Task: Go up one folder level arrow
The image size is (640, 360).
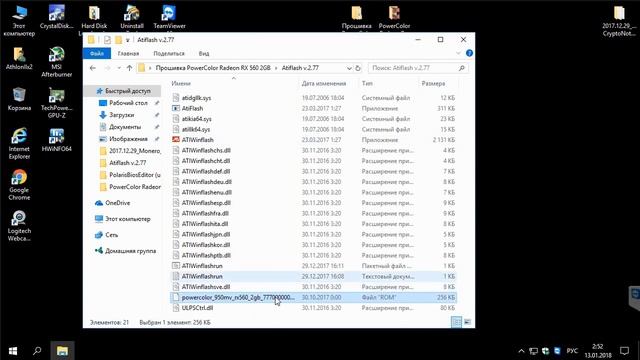Action: point(129,68)
